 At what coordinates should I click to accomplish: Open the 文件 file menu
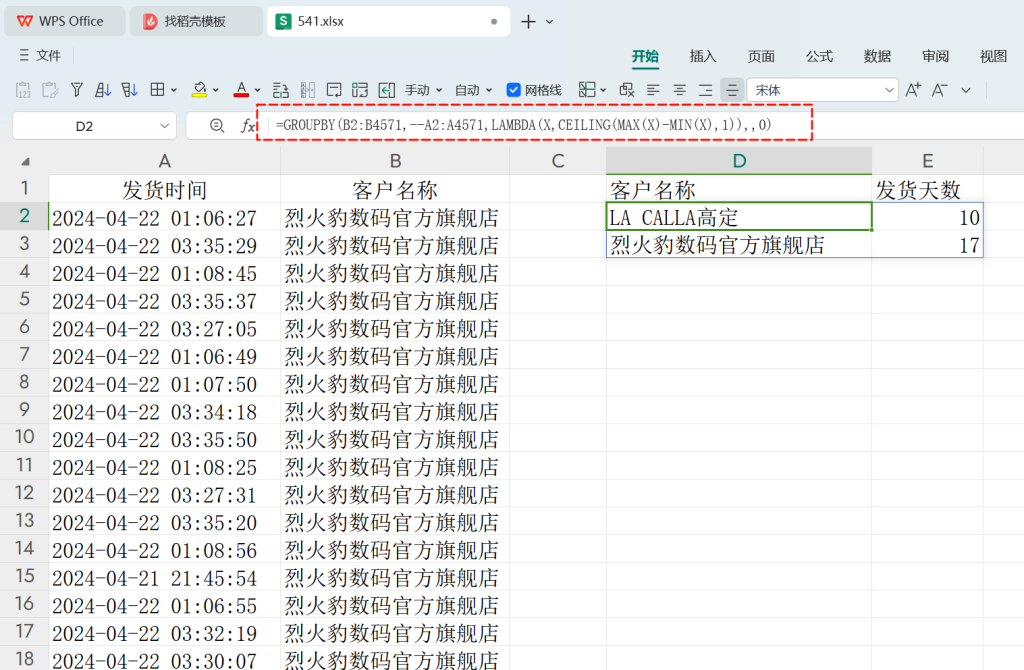click(40, 56)
